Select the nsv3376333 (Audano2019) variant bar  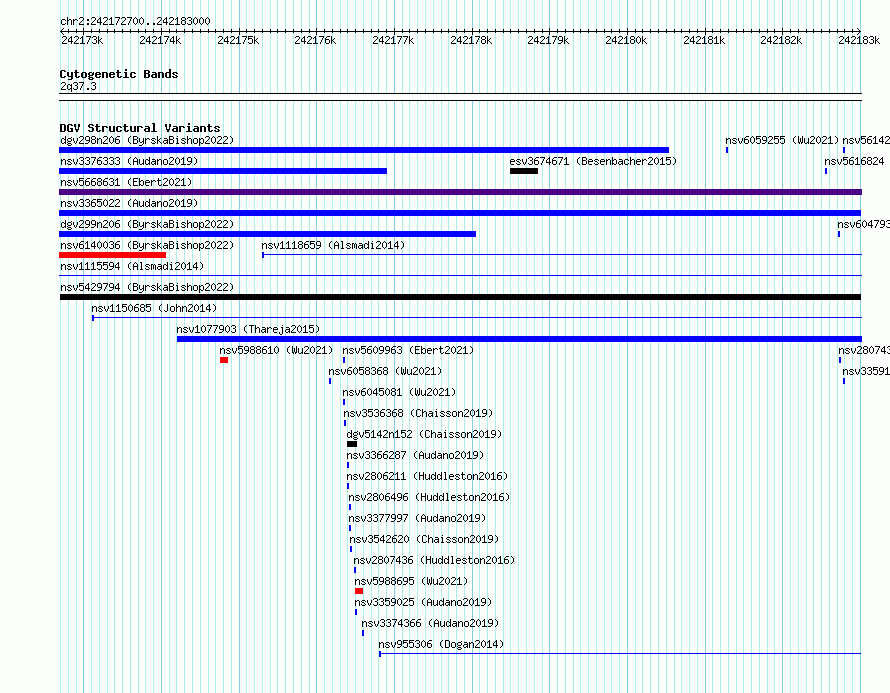click(223, 171)
